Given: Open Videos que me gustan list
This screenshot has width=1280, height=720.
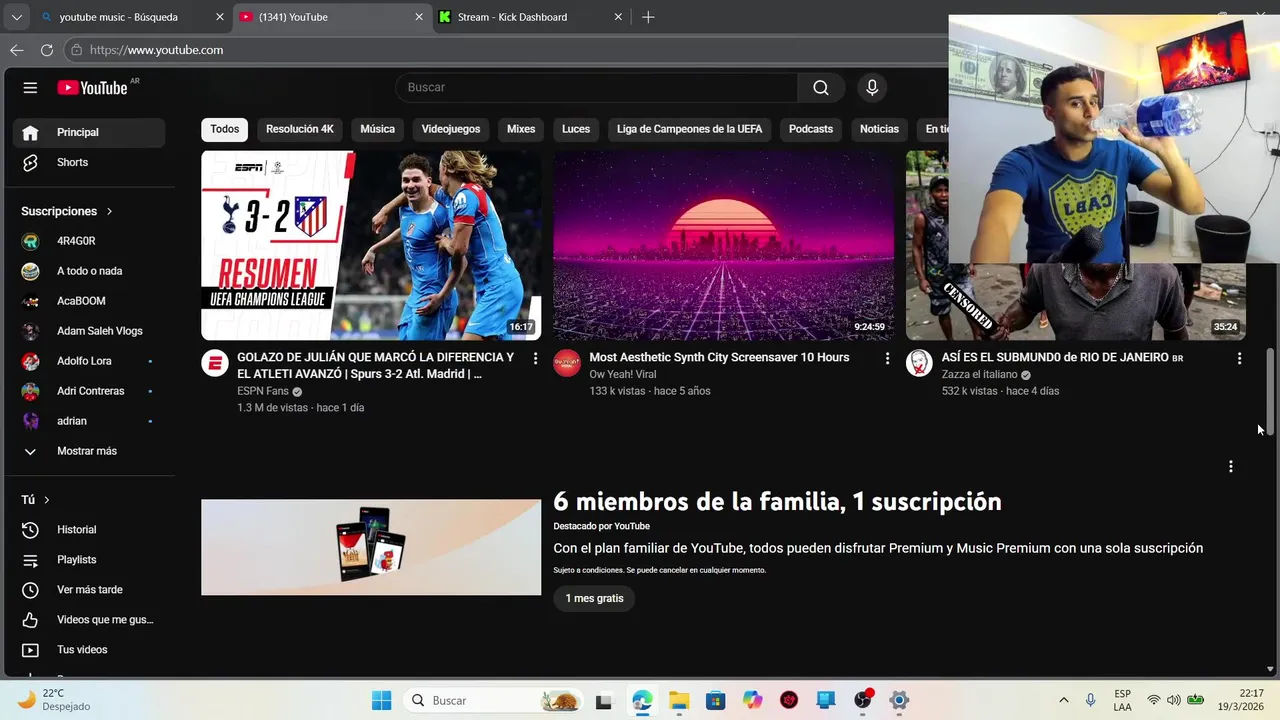Looking at the screenshot, I should click(89, 620).
